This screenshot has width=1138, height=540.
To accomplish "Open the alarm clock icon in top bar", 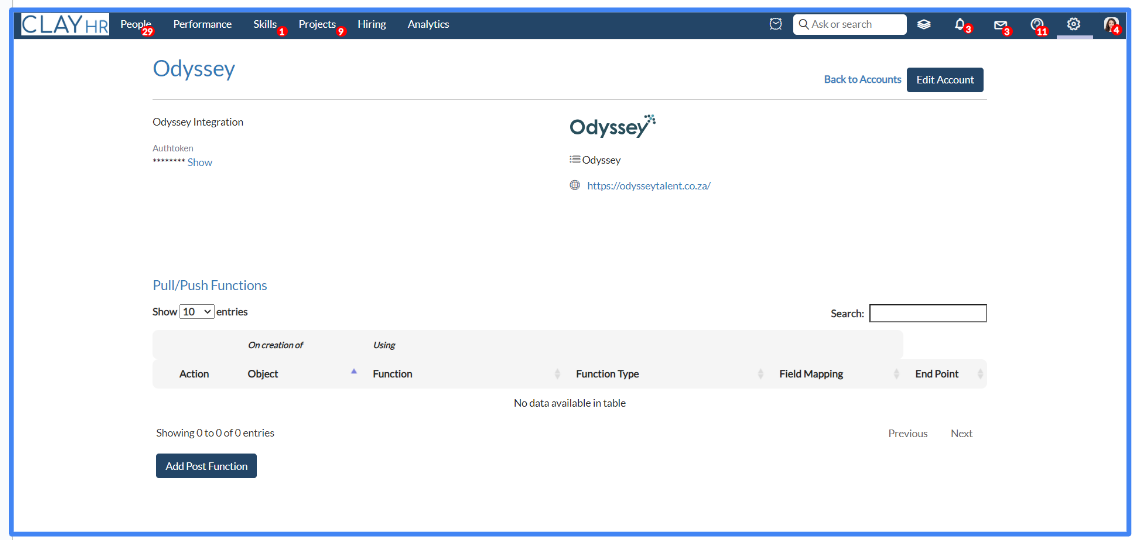I will point(776,24).
